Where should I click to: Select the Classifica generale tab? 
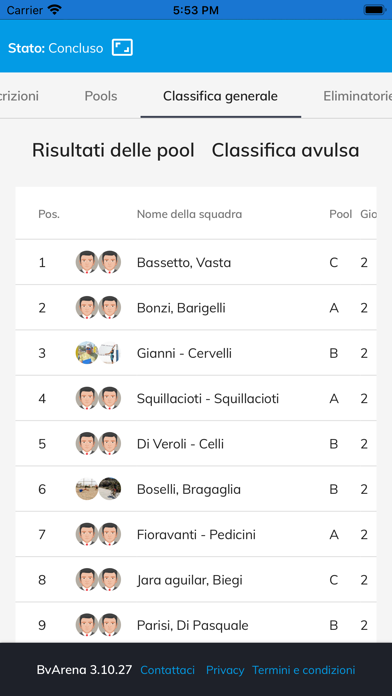point(221,96)
